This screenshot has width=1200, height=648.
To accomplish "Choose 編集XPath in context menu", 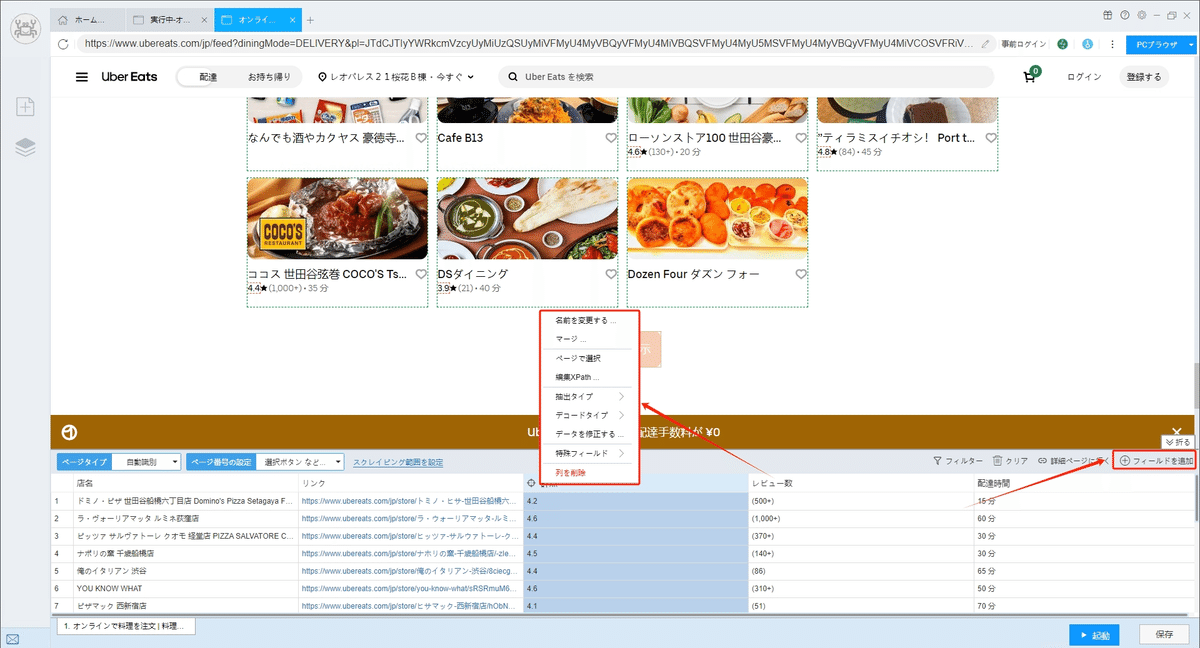I will 589,377.
